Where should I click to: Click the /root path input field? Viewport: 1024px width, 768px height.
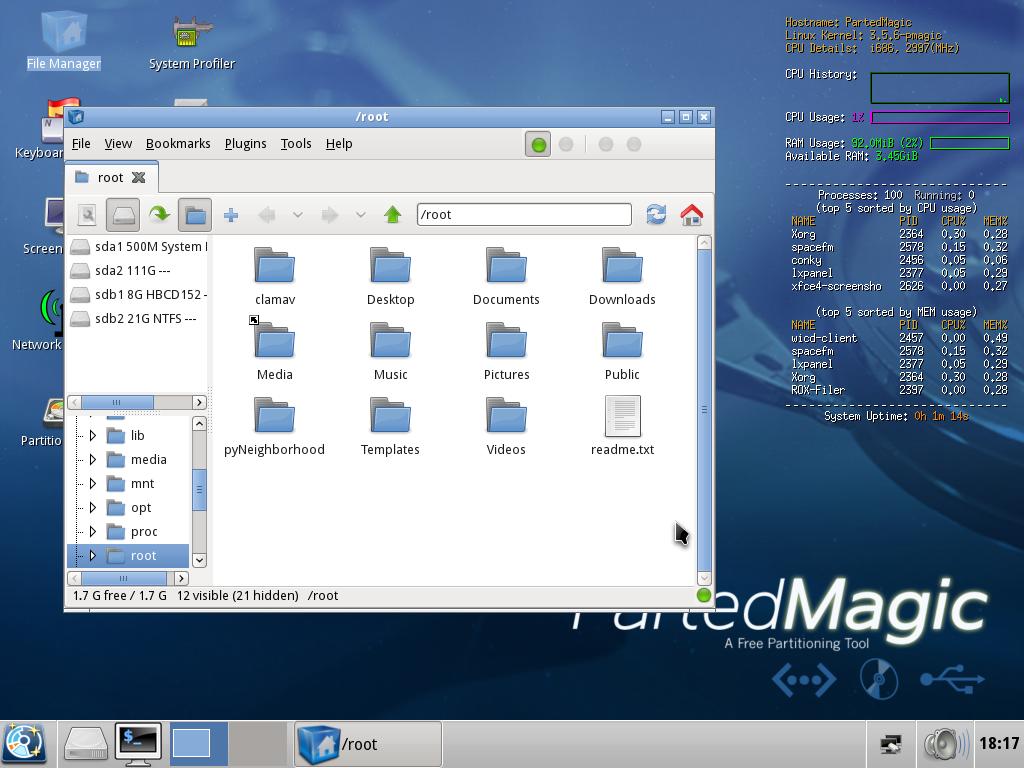pos(524,215)
